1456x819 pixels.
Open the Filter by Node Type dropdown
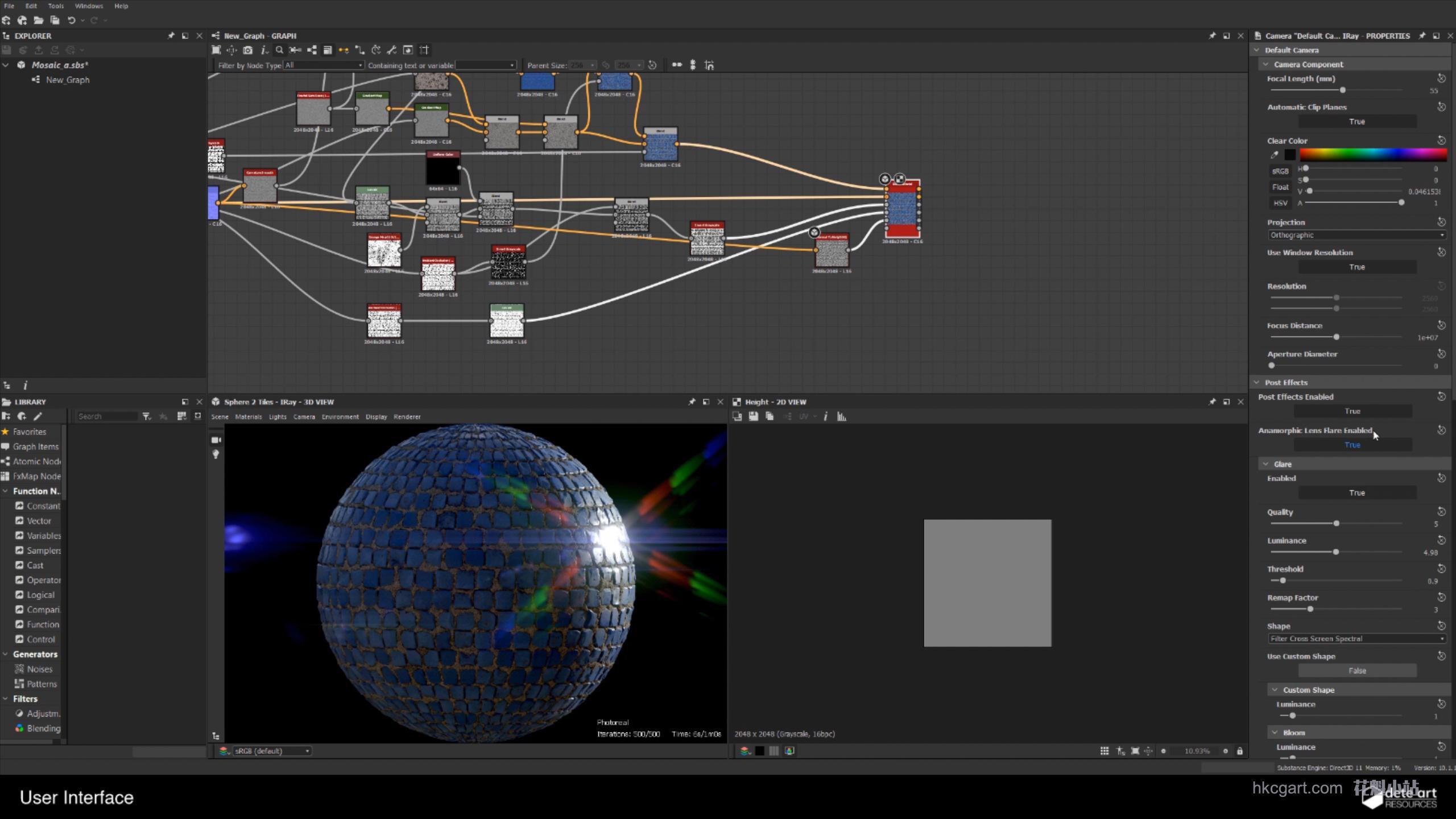click(324, 65)
